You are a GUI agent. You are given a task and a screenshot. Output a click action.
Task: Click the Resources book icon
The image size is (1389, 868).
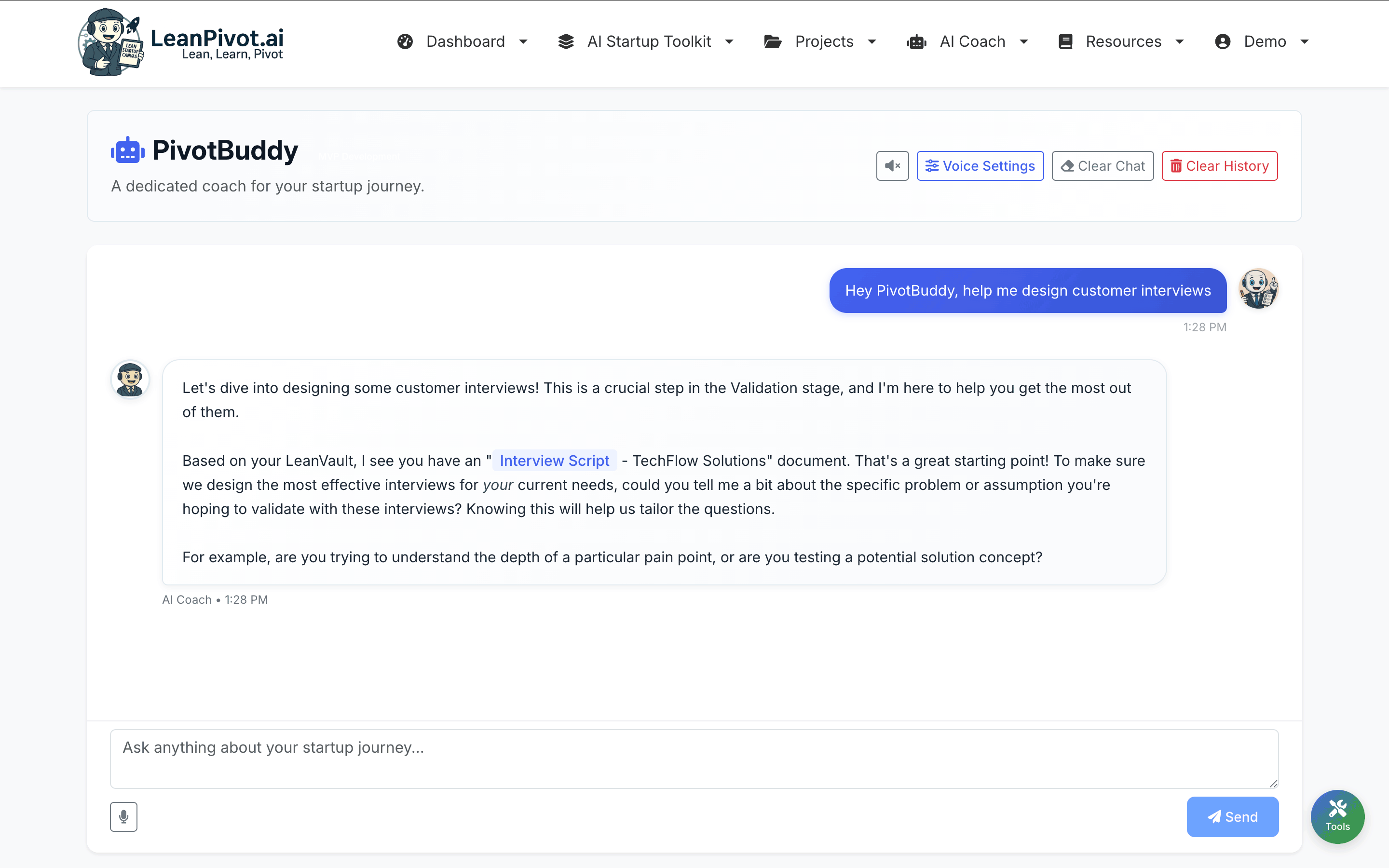tap(1066, 41)
